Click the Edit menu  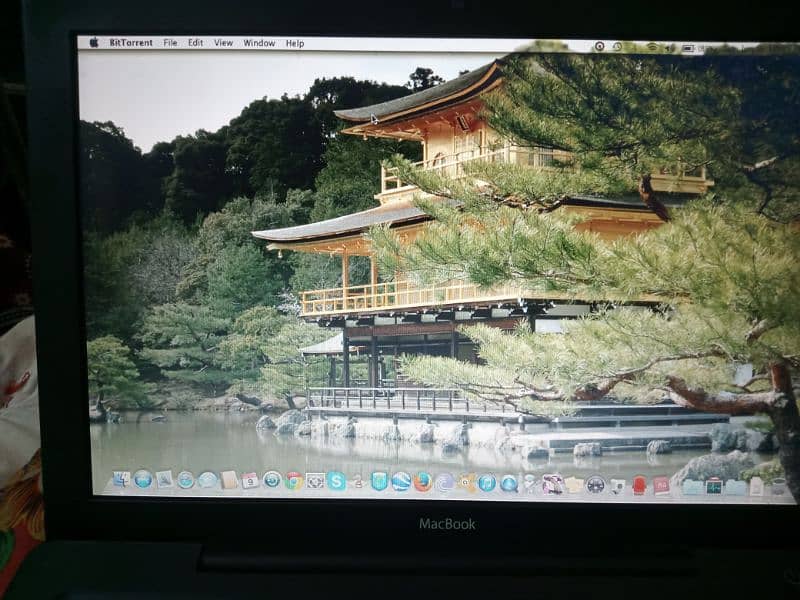coord(195,43)
